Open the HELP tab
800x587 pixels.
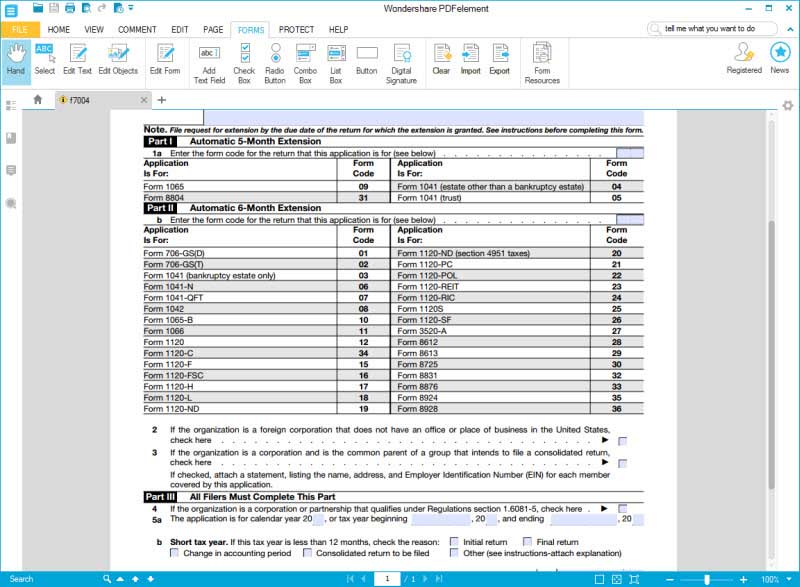click(338, 30)
